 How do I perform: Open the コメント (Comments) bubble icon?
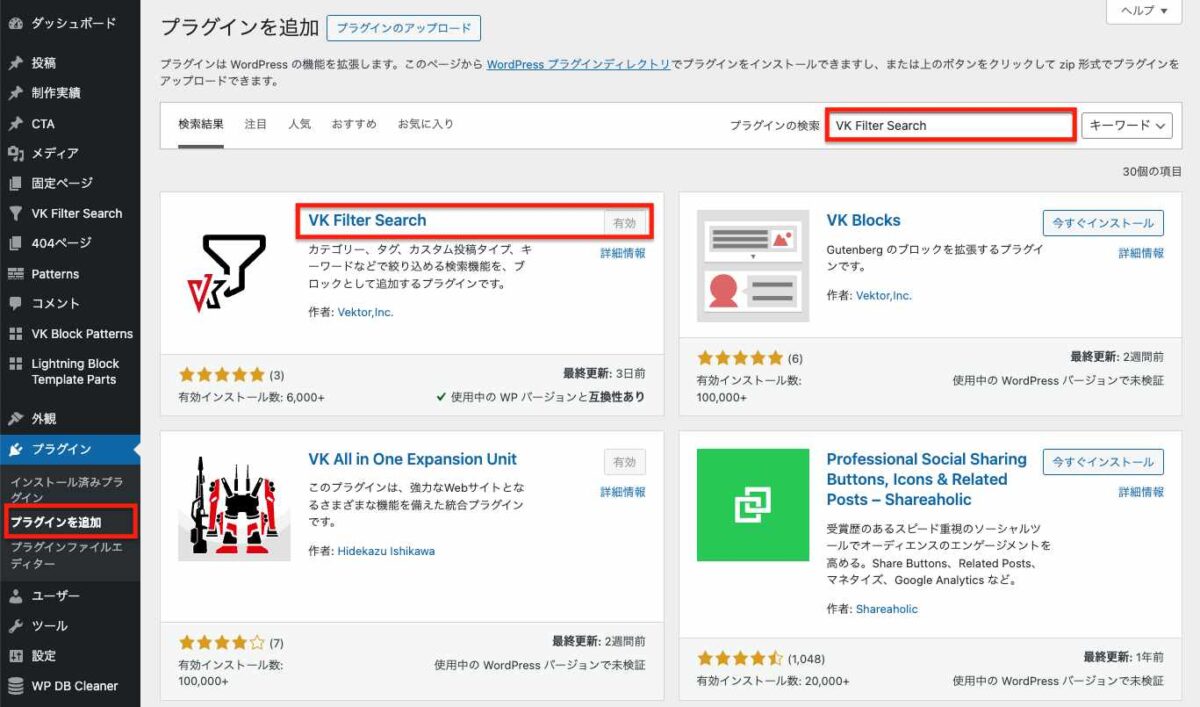click(x=14, y=303)
